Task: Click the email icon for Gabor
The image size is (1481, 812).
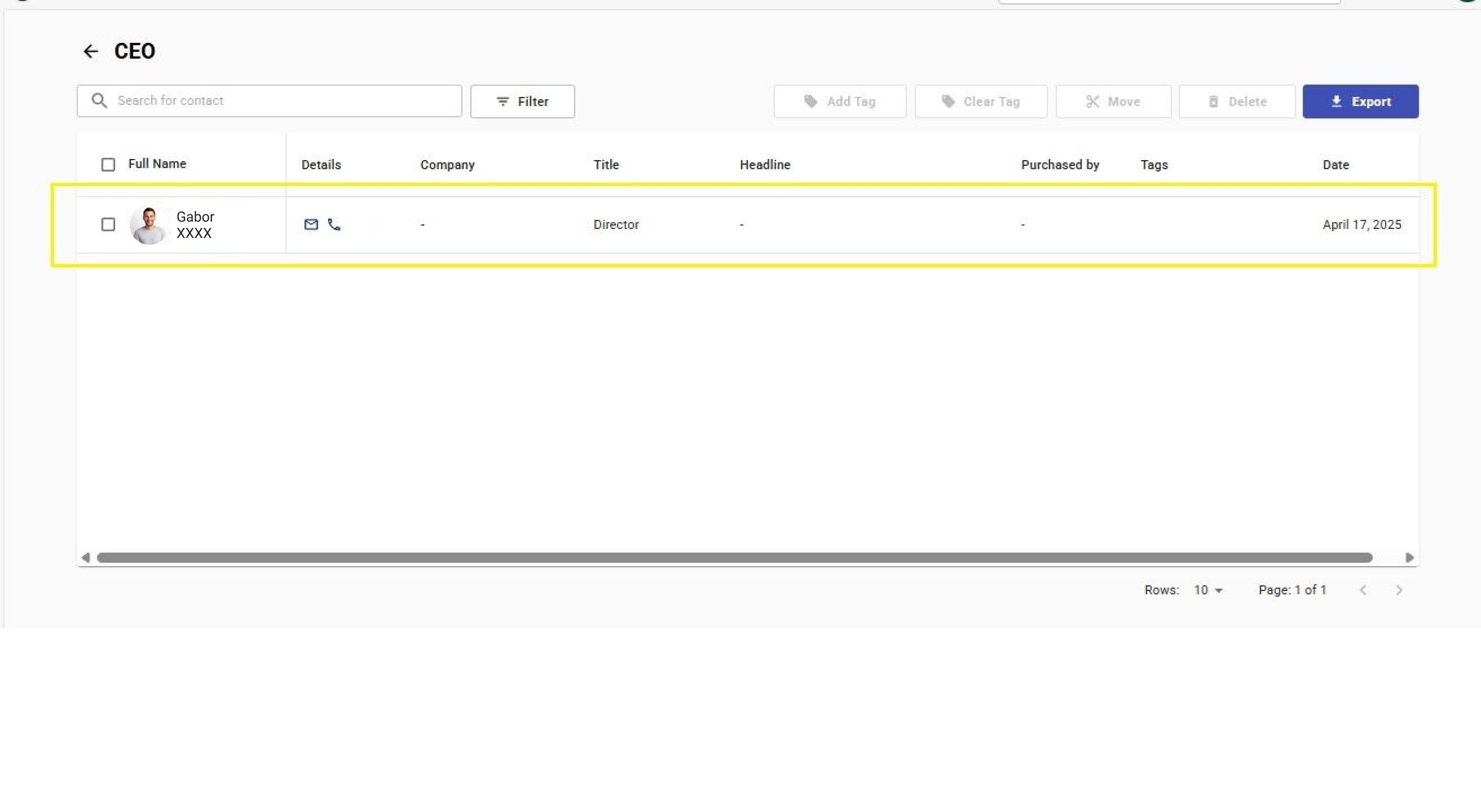Action: click(x=311, y=224)
